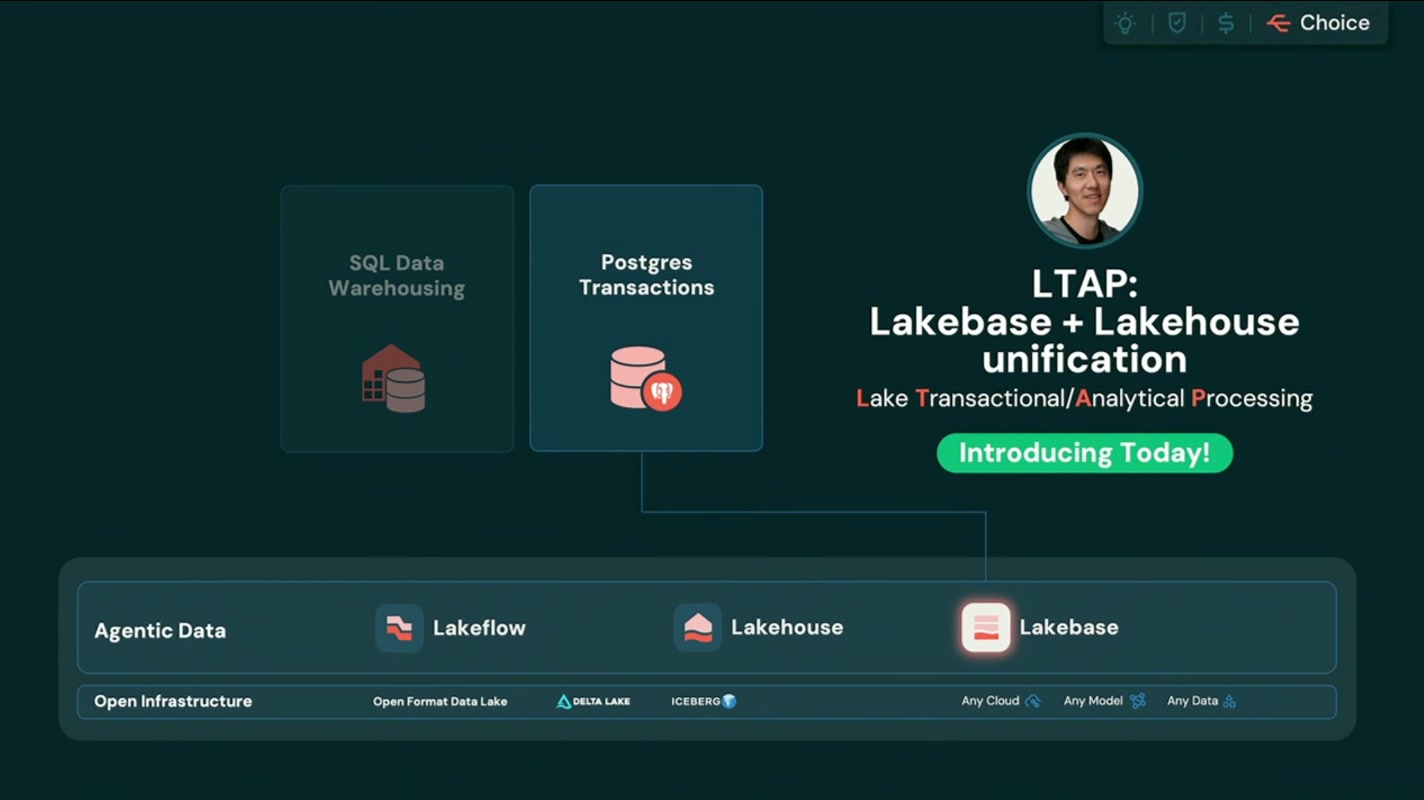Click the Iceberg logo

coord(704,701)
